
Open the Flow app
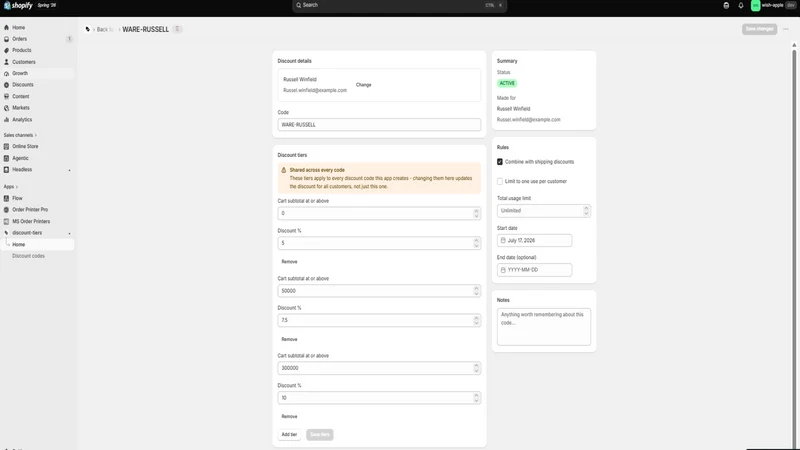[x=17, y=198]
